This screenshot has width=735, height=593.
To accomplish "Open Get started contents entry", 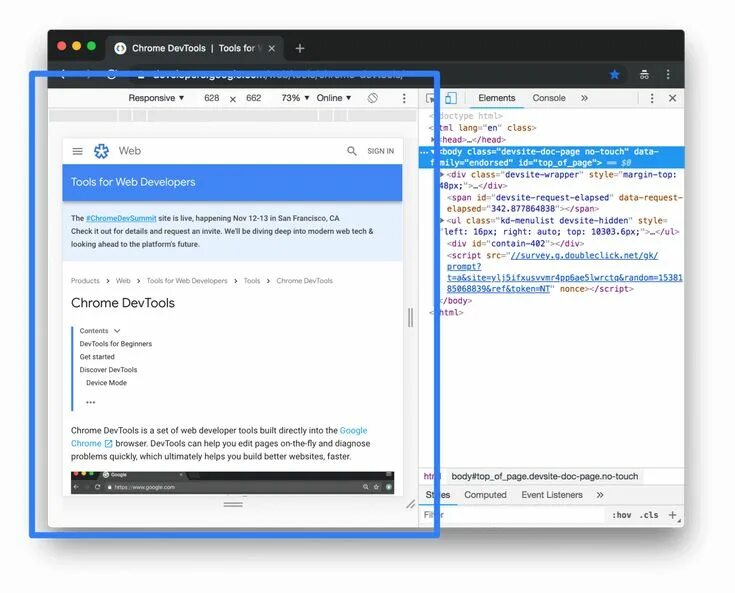I will pos(97,357).
